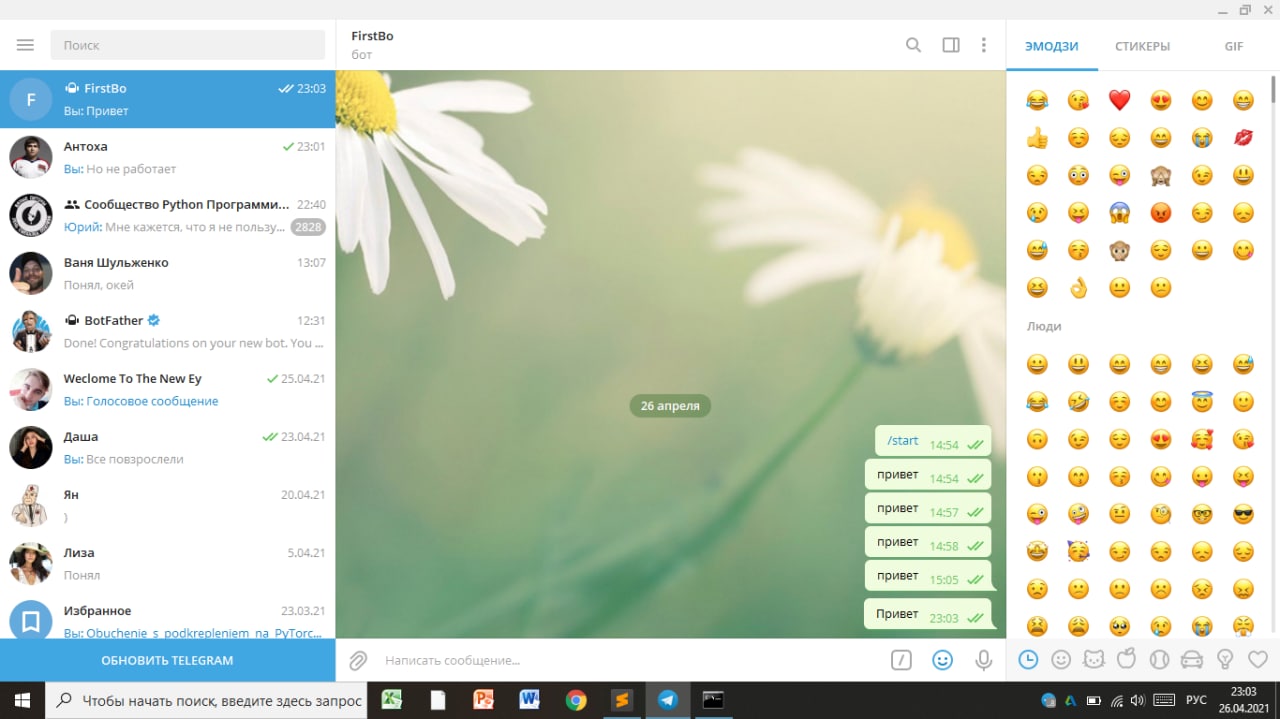This screenshot has width=1280, height=719.
Task: Click the Написать сообщение message field
Action: click(x=630, y=660)
